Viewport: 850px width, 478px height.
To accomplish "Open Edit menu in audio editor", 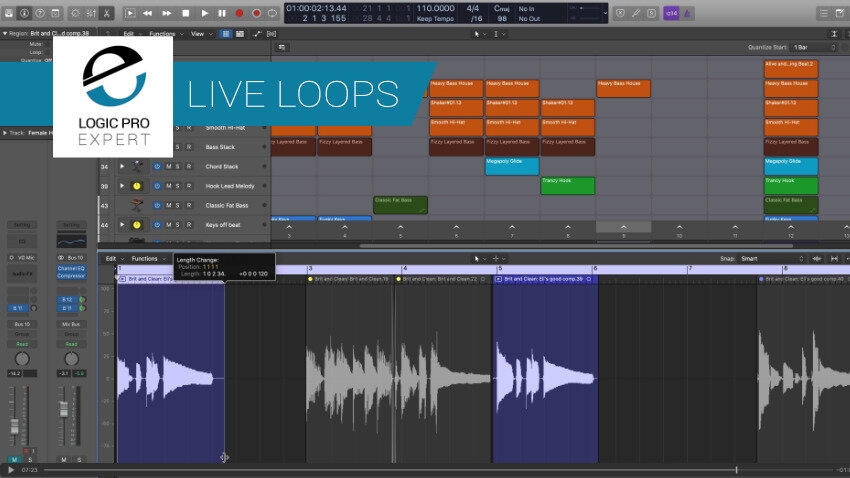I will coord(114,259).
